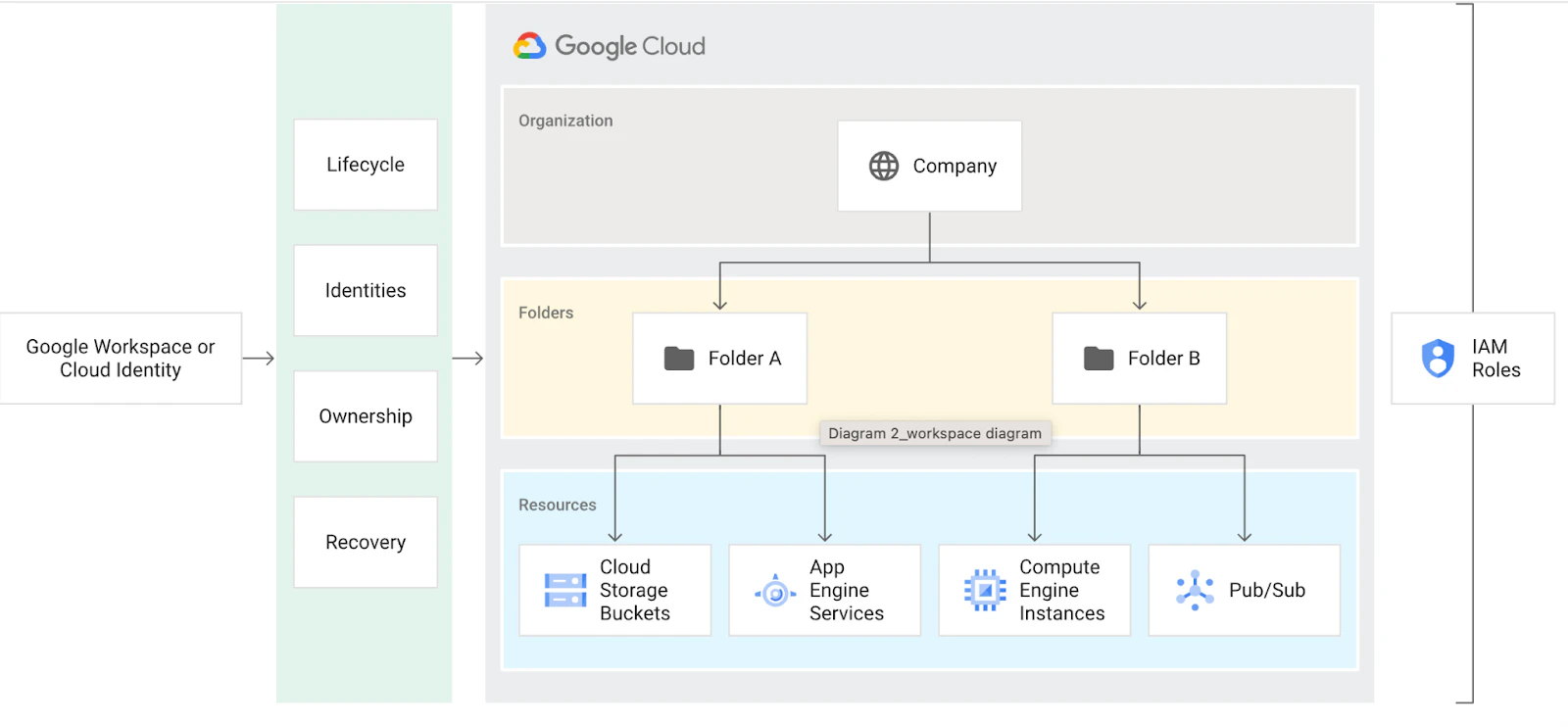The height and width of the screenshot is (727, 1568).
Task: Click the folder icon next to Folder A
Action: pos(679,359)
